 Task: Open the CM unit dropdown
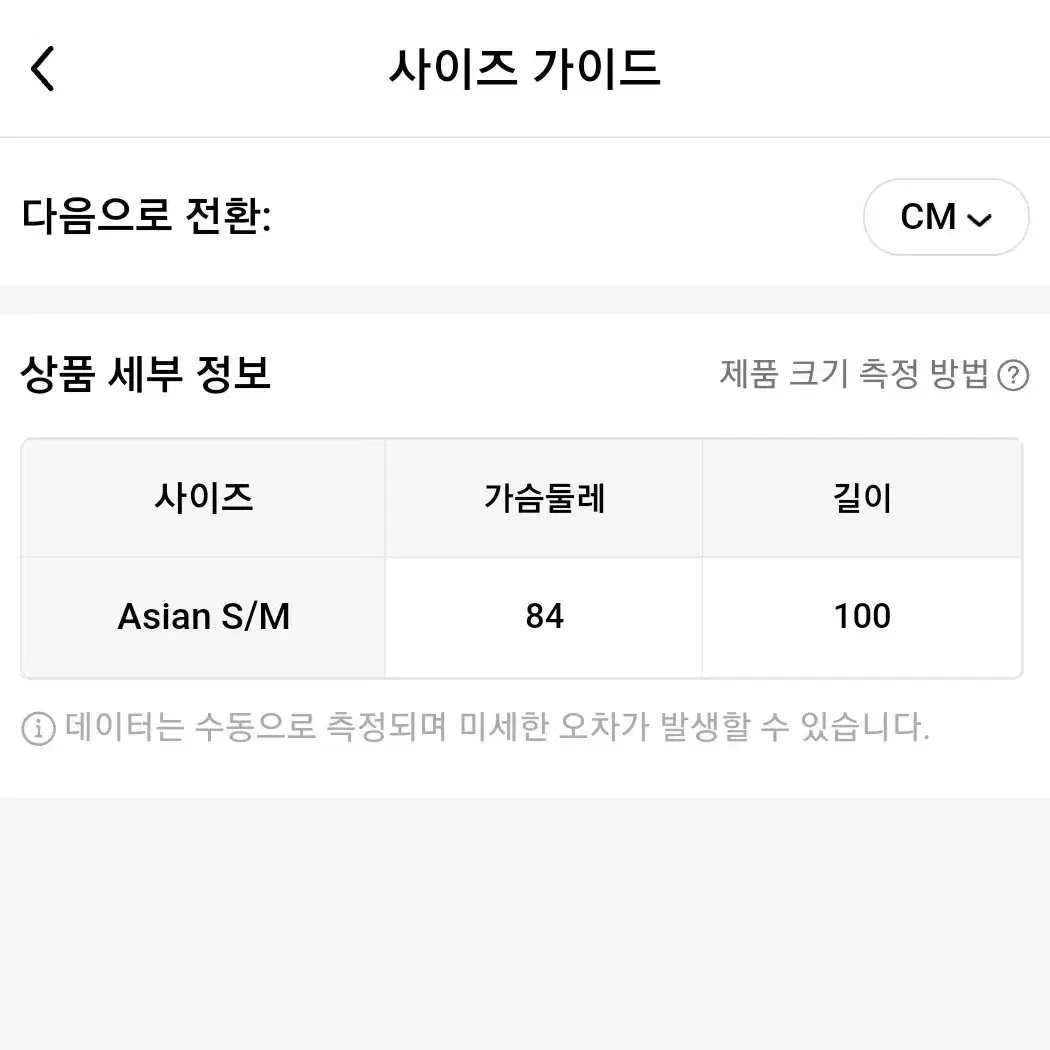(x=946, y=217)
